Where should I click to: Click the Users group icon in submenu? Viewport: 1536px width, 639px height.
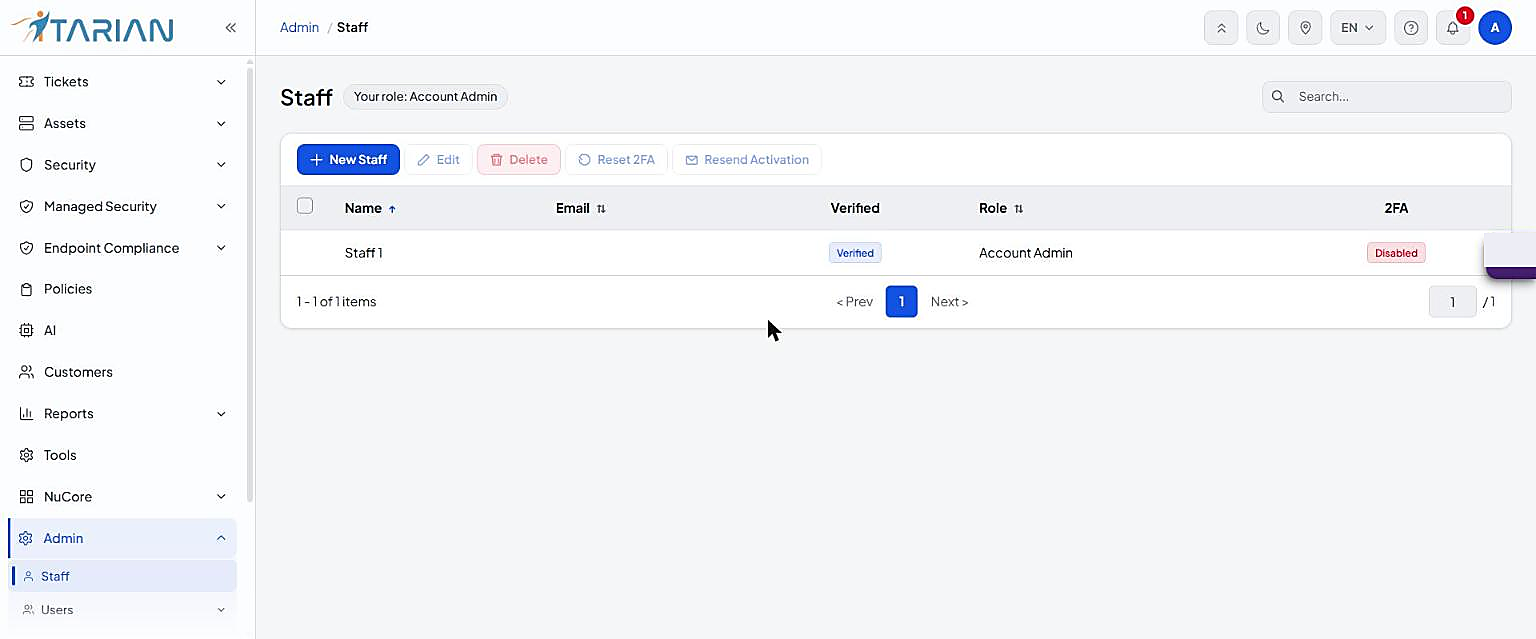coord(28,609)
